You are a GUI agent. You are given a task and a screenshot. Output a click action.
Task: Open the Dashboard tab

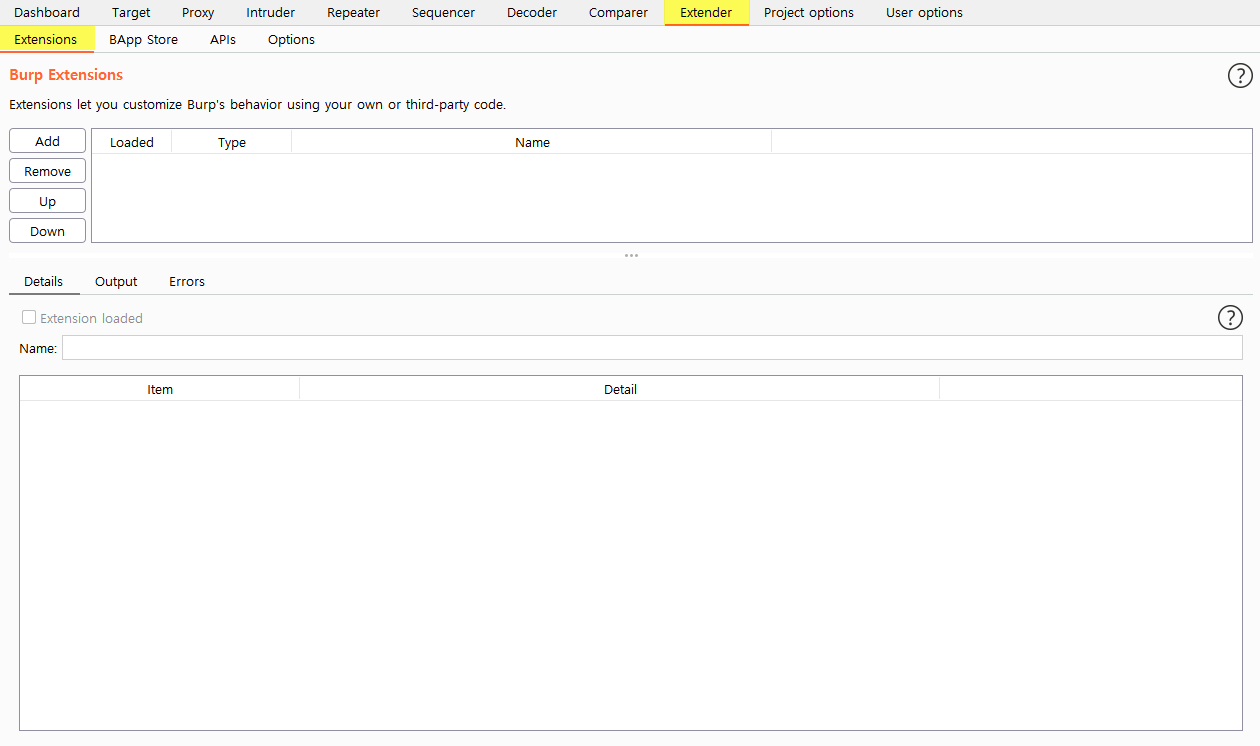[x=47, y=13]
